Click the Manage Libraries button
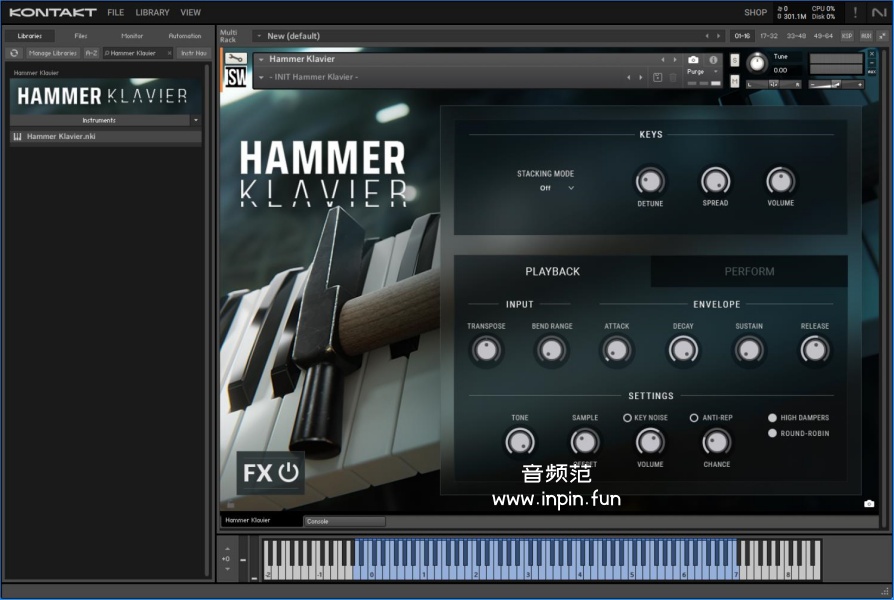The image size is (894, 600). coord(52,53)
